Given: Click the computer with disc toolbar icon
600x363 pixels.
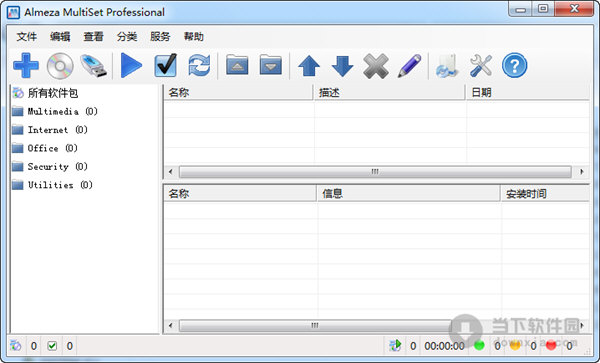Looking at the screenshot, I should pyautogui.click(x=447, y=66).
